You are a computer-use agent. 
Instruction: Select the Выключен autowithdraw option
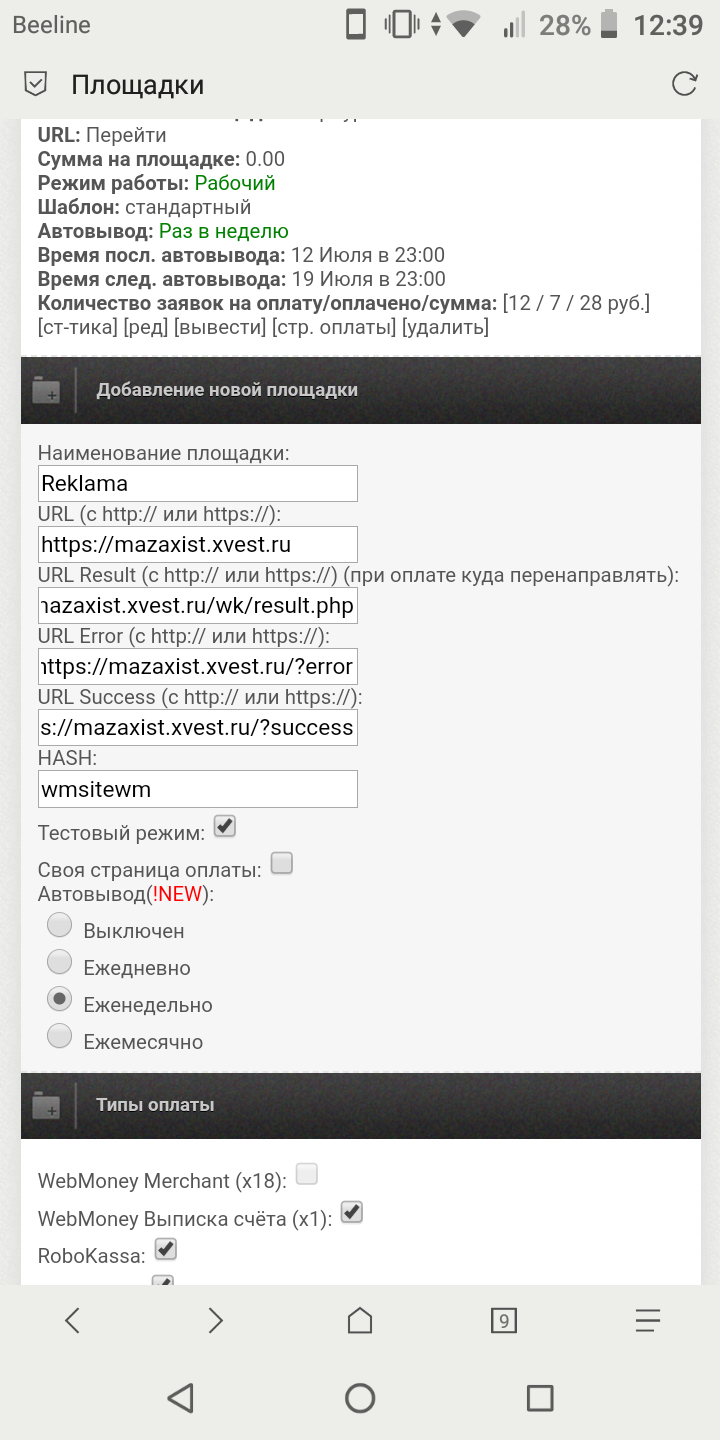[x=60, y=925]
